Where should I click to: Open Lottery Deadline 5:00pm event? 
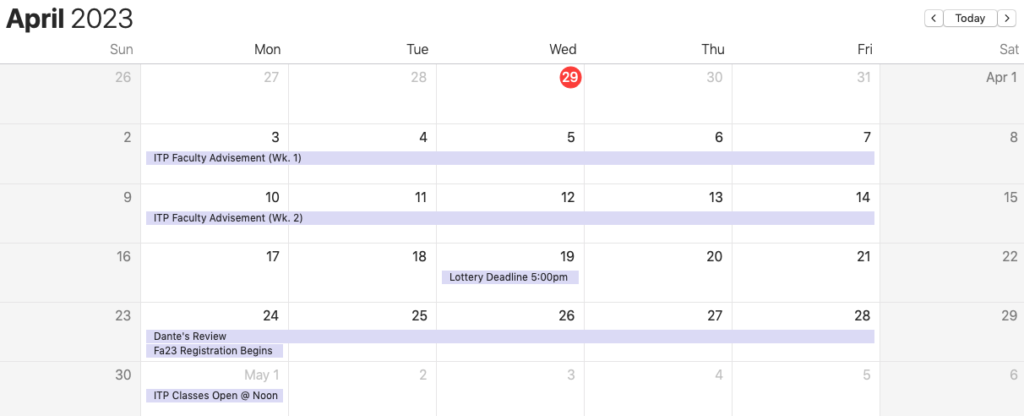pos(510,277)
